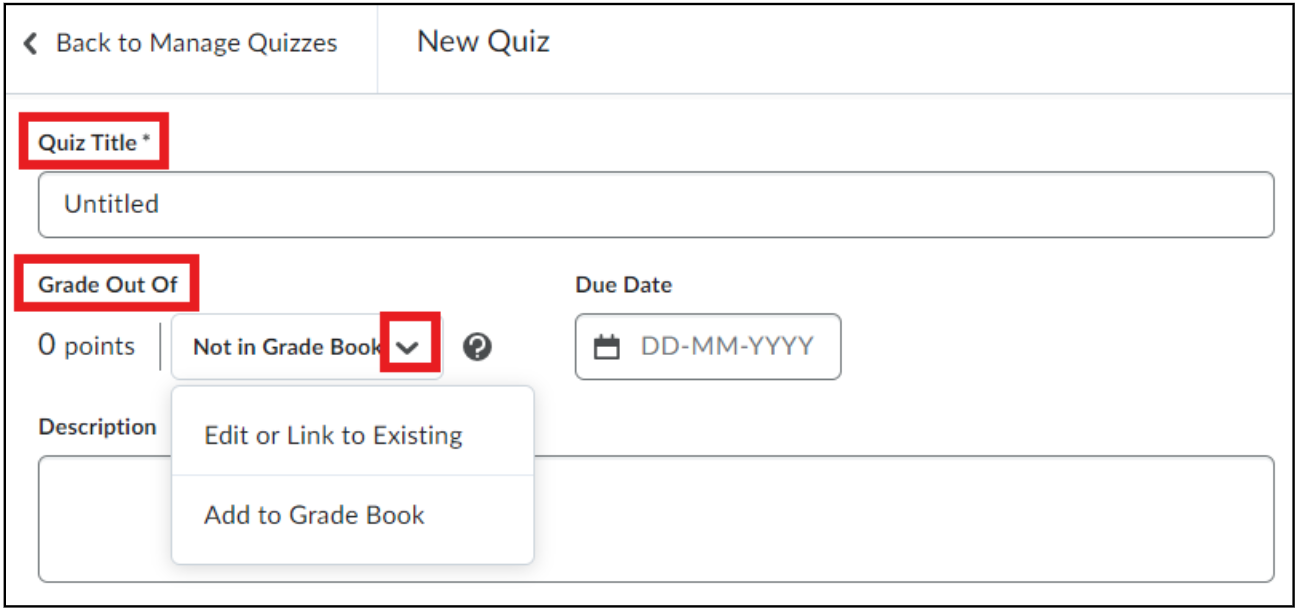Choose Add to Grade Book option
The image size is (1298, 612).
click(314, 516)
